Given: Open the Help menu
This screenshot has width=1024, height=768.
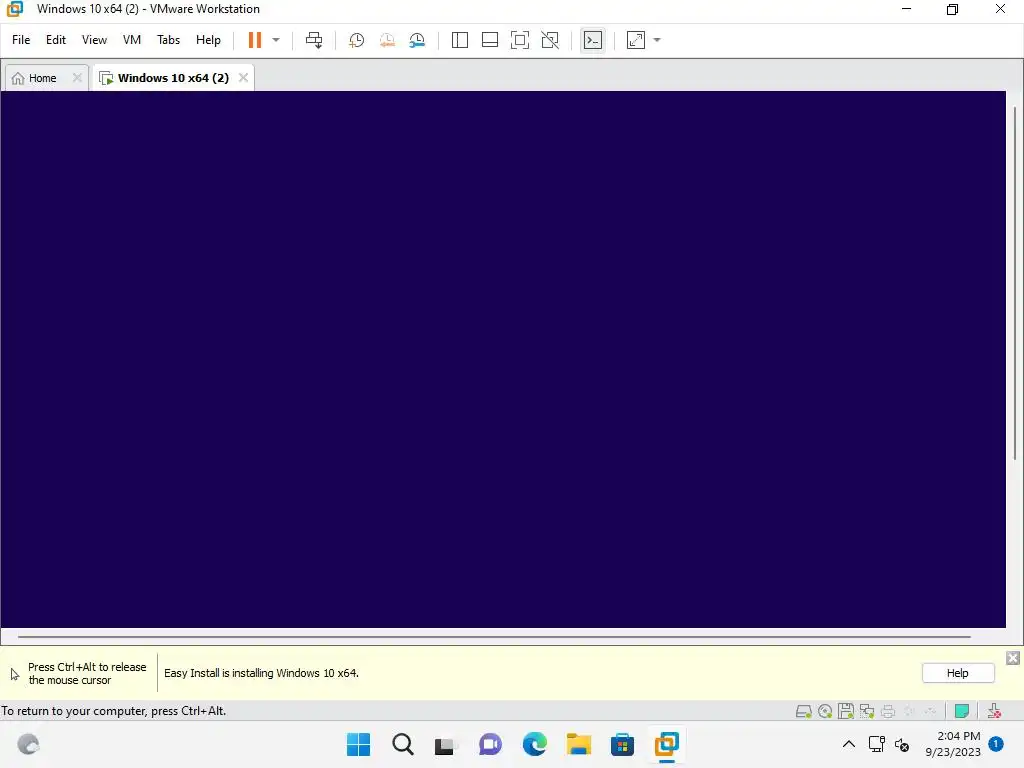Looking at the screenshot, I should click(208, 40).
